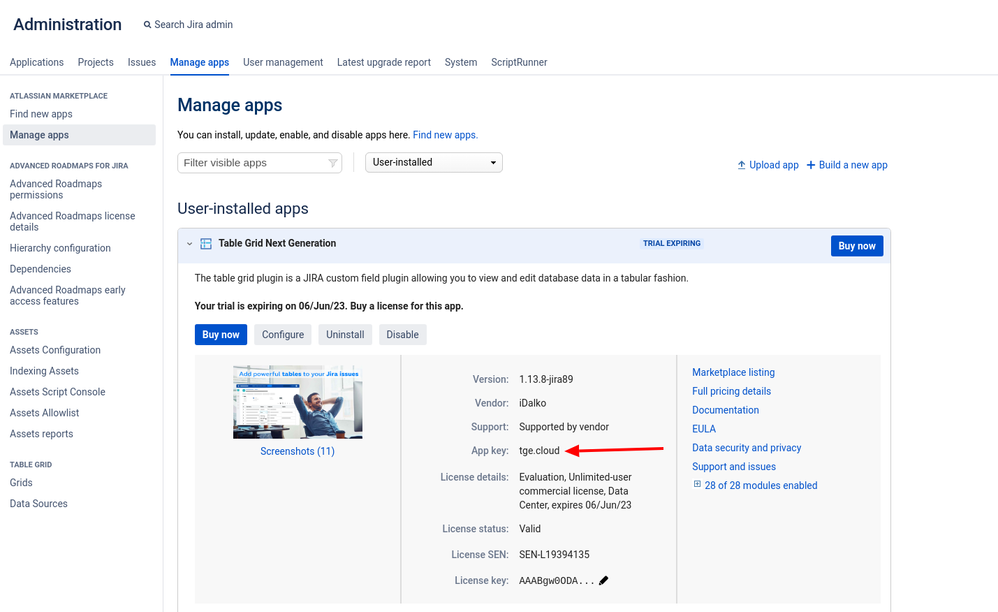The width and height of the screenshot is (998, 612).
Task: Open Indexing Assets
Action: click(44, 371)
